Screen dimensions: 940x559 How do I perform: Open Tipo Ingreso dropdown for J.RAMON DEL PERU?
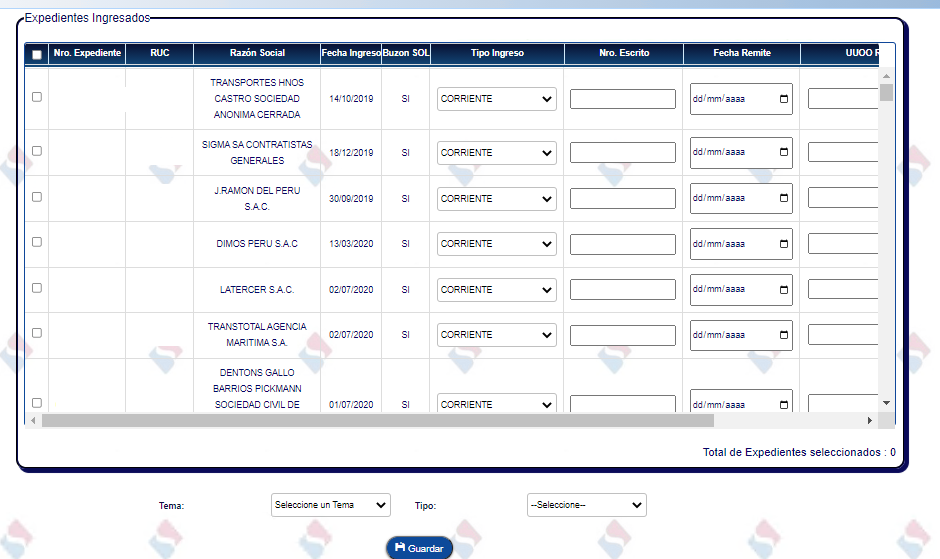tap(496, 199)
